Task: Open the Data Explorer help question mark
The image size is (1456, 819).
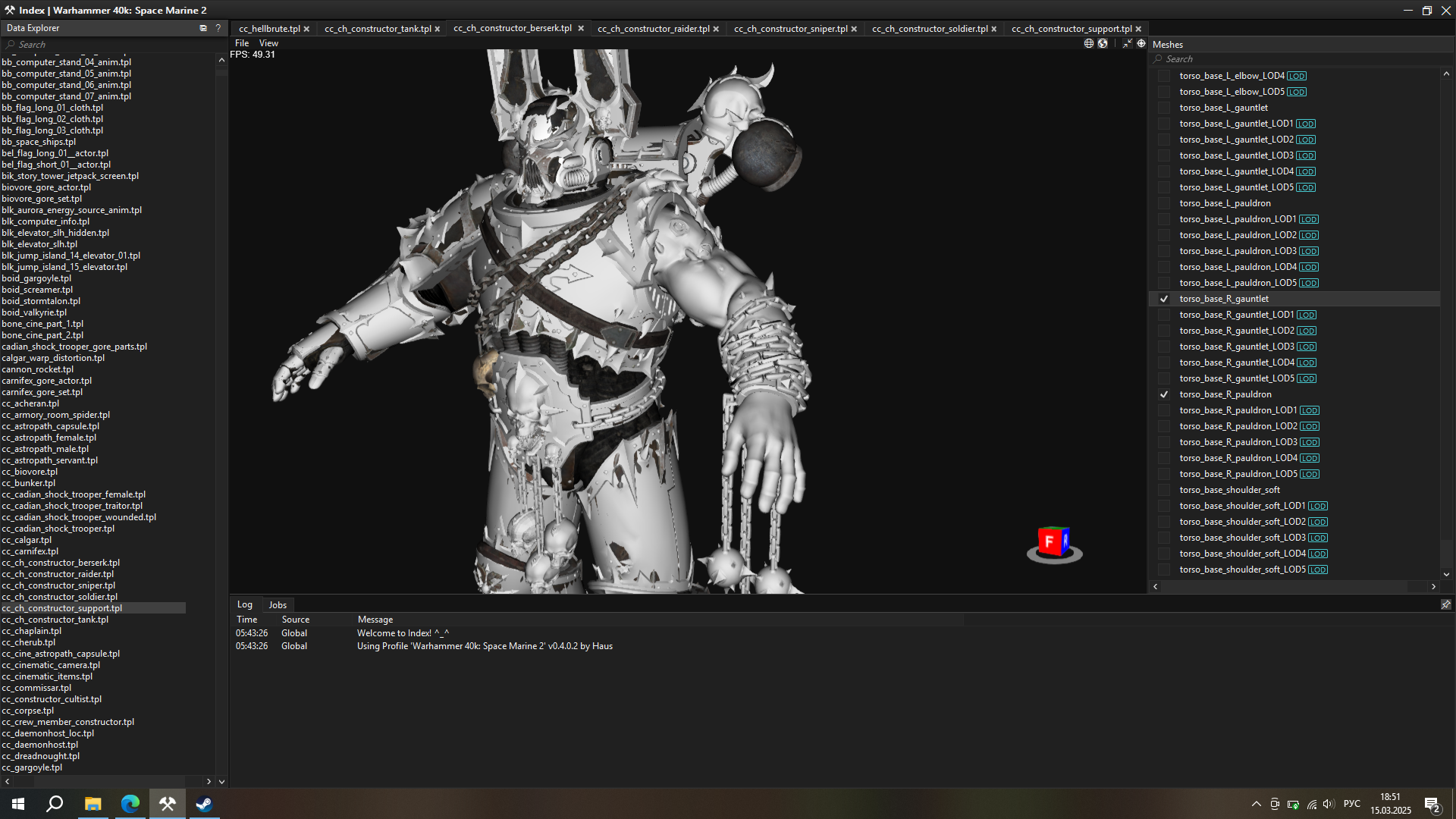Action: click(218, 28)
